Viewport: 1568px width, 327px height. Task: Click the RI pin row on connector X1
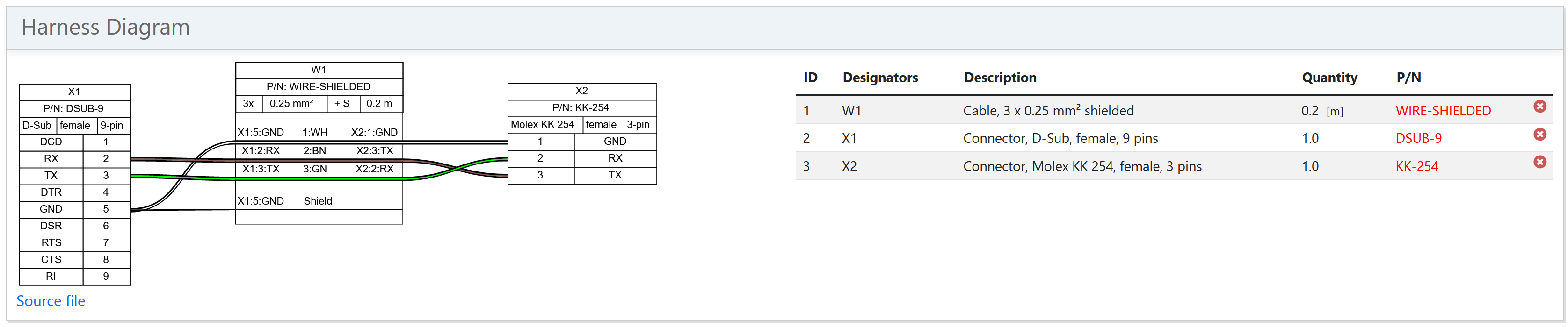click(x=51, y=277)
